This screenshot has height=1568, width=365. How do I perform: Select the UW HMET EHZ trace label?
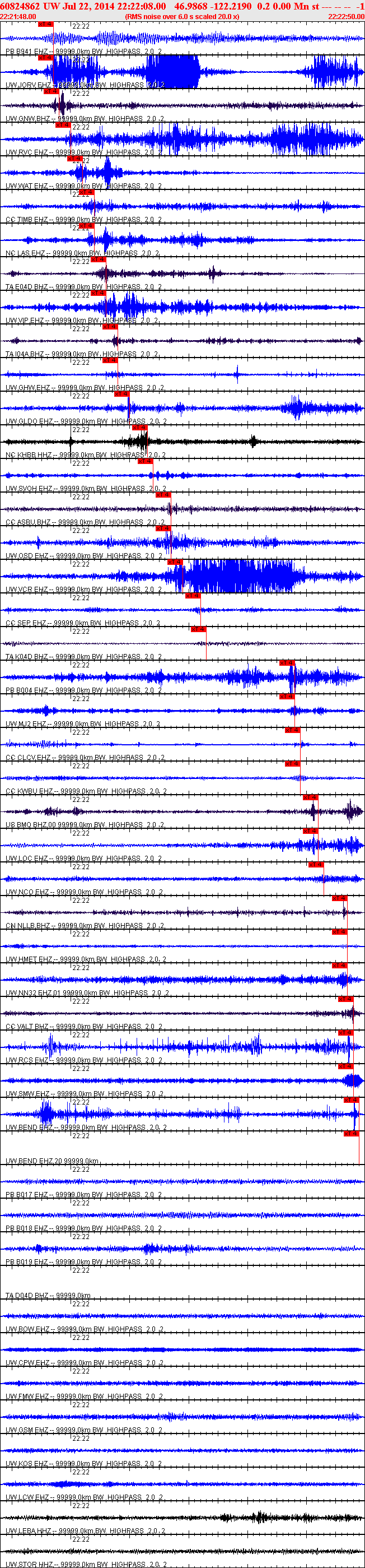86,959
